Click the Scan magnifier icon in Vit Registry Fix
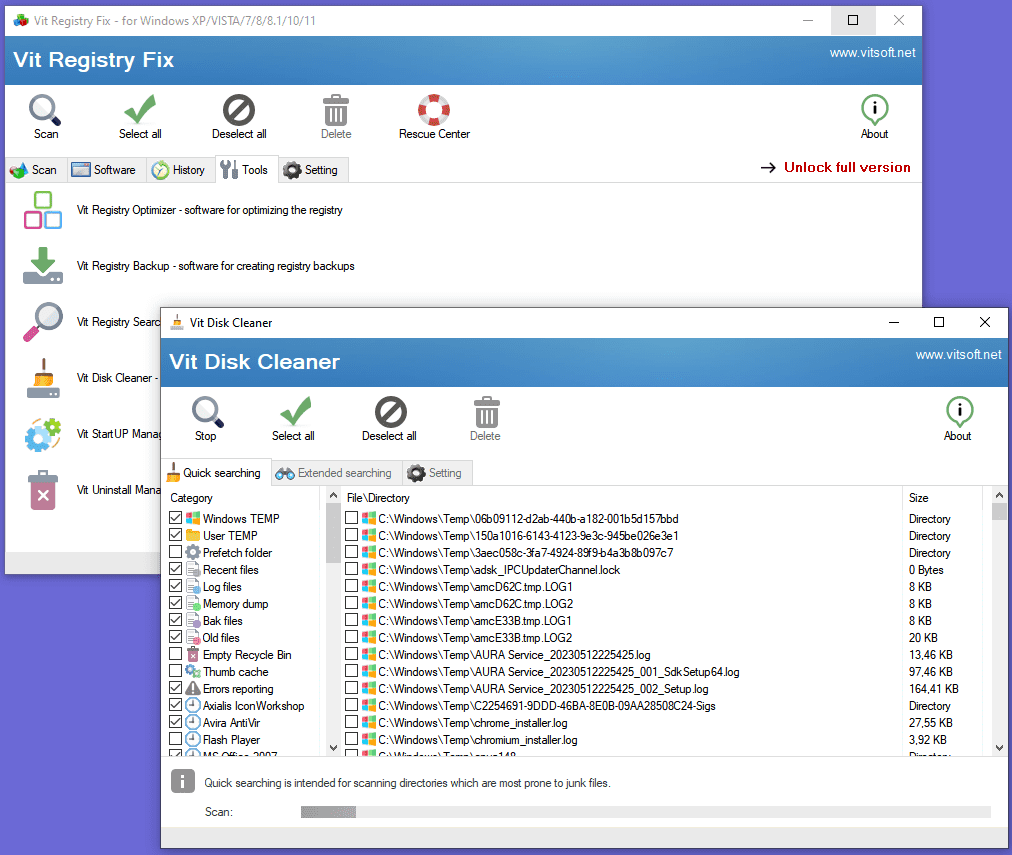Viewport: 1012px width, 855px height. 45,110
